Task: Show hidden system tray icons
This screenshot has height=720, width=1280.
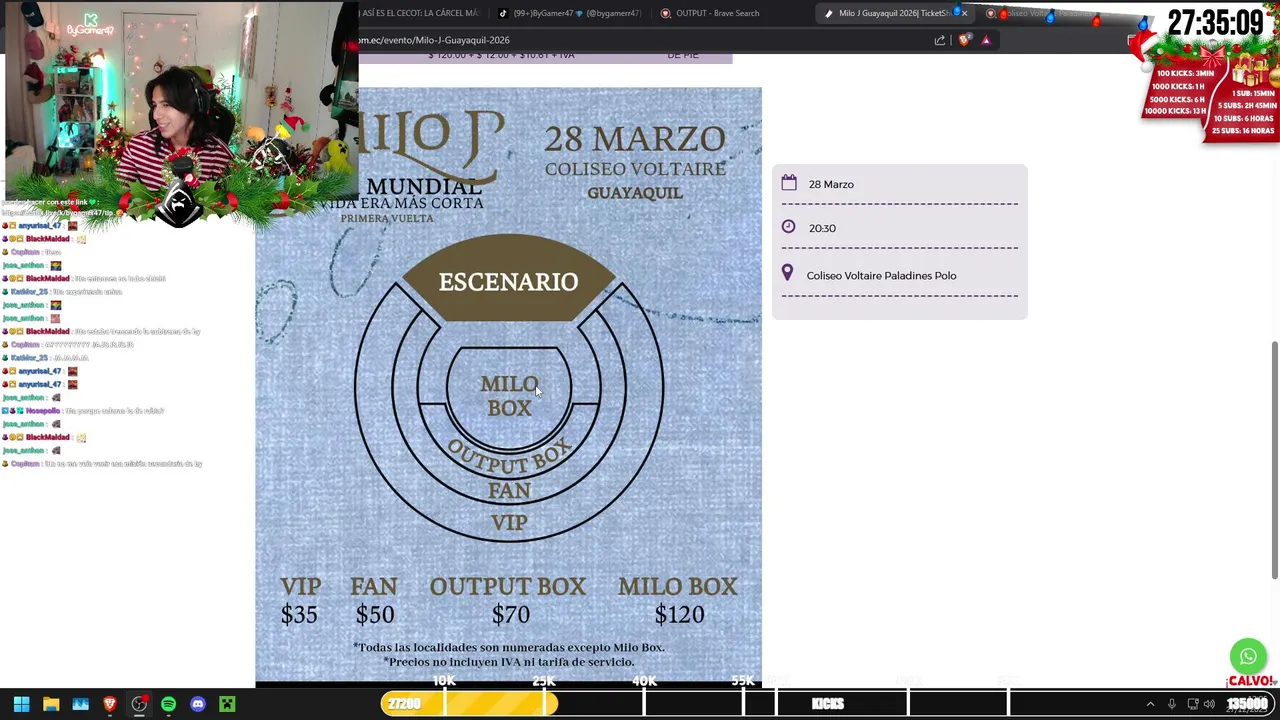Action: (x=1150, y=704)
